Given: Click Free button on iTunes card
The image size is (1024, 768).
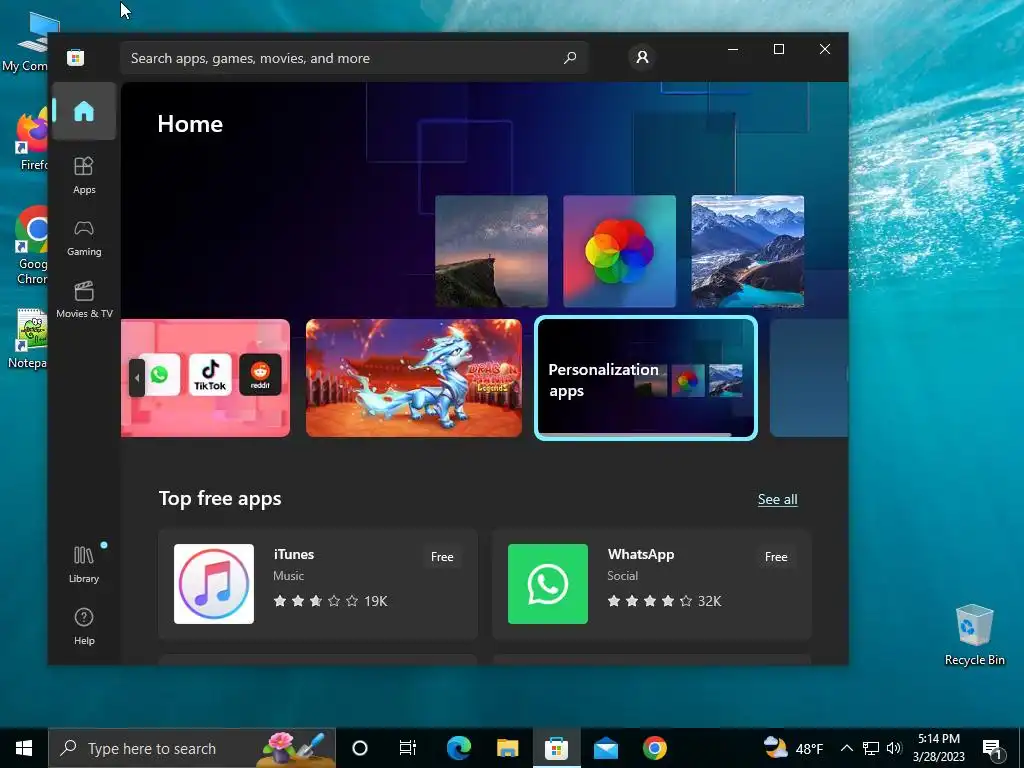Looking at the screenshot, I should pos(442,557).
